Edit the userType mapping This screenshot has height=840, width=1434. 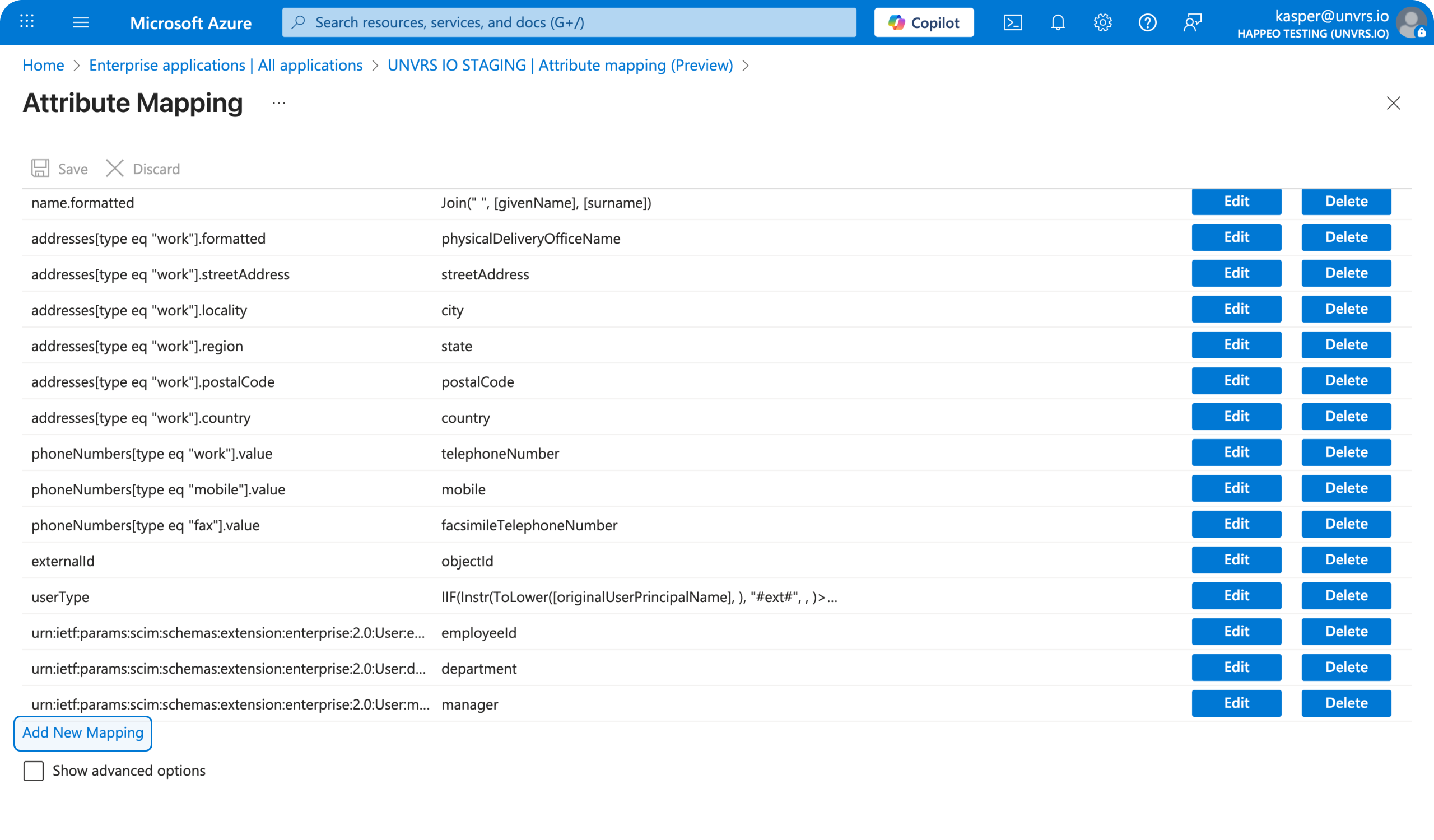point(1236,595)
